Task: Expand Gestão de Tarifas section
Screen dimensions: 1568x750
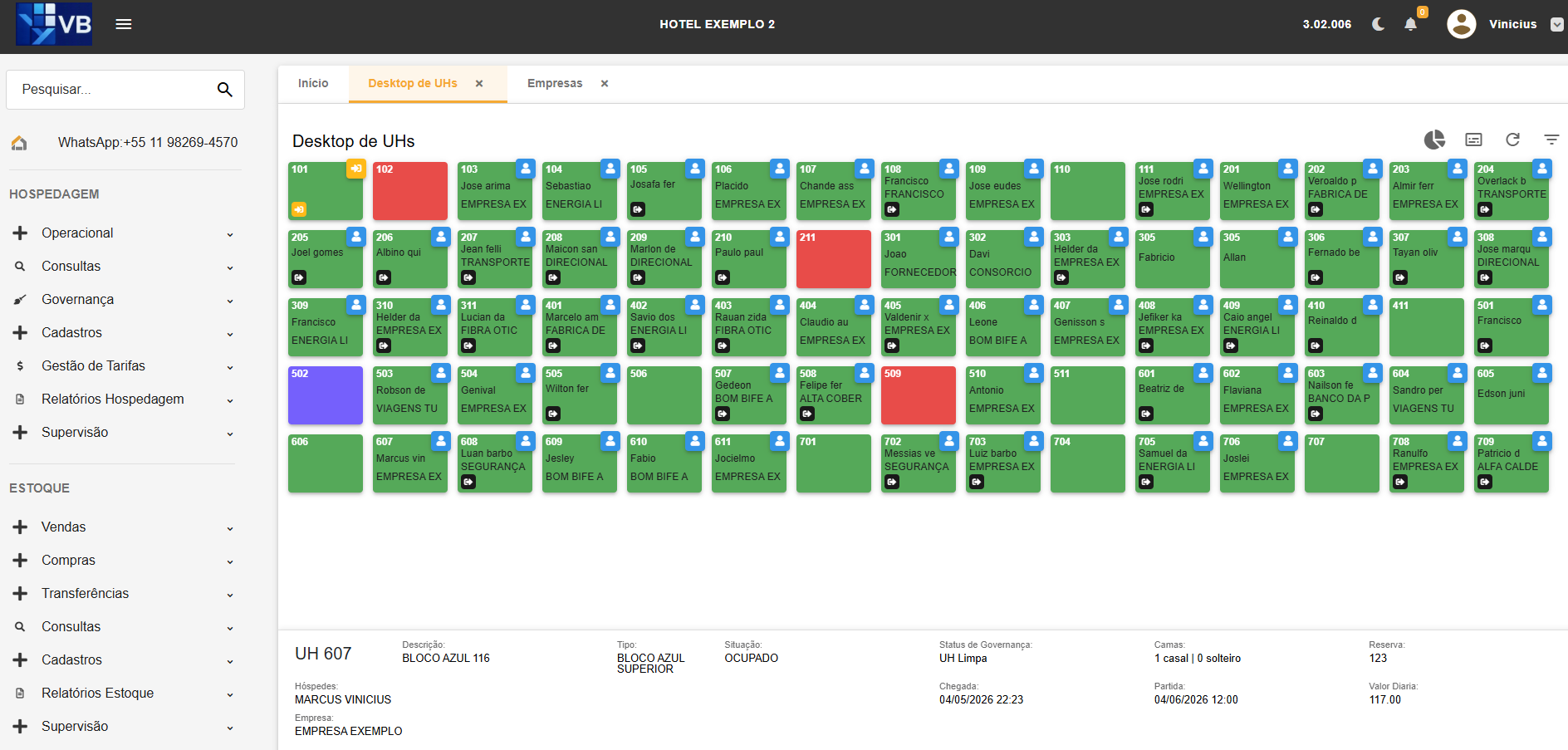Action: click(x=125, y=366)
